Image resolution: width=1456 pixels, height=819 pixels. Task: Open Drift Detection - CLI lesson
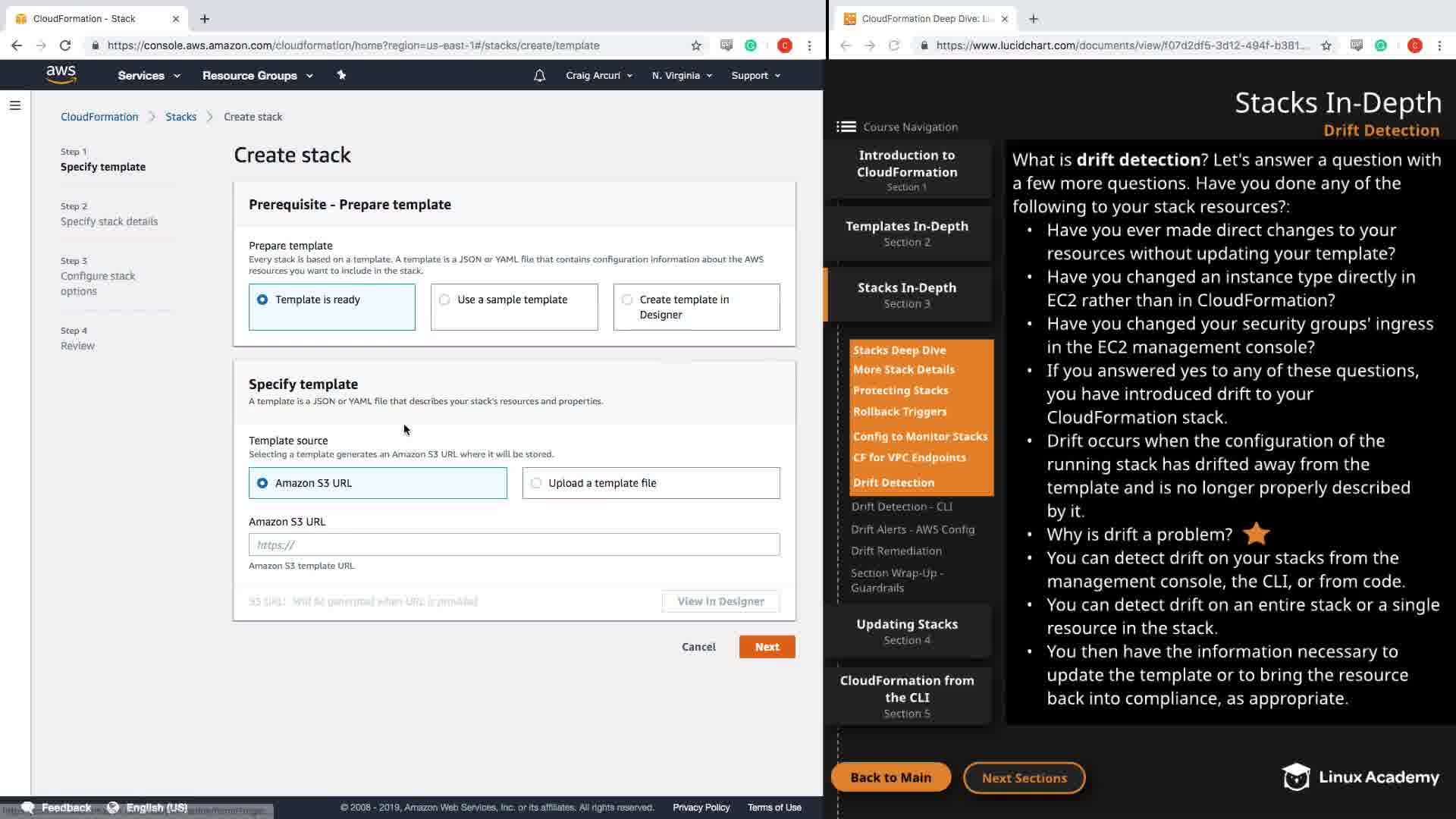pyautogui.click(x=902, y=507)
